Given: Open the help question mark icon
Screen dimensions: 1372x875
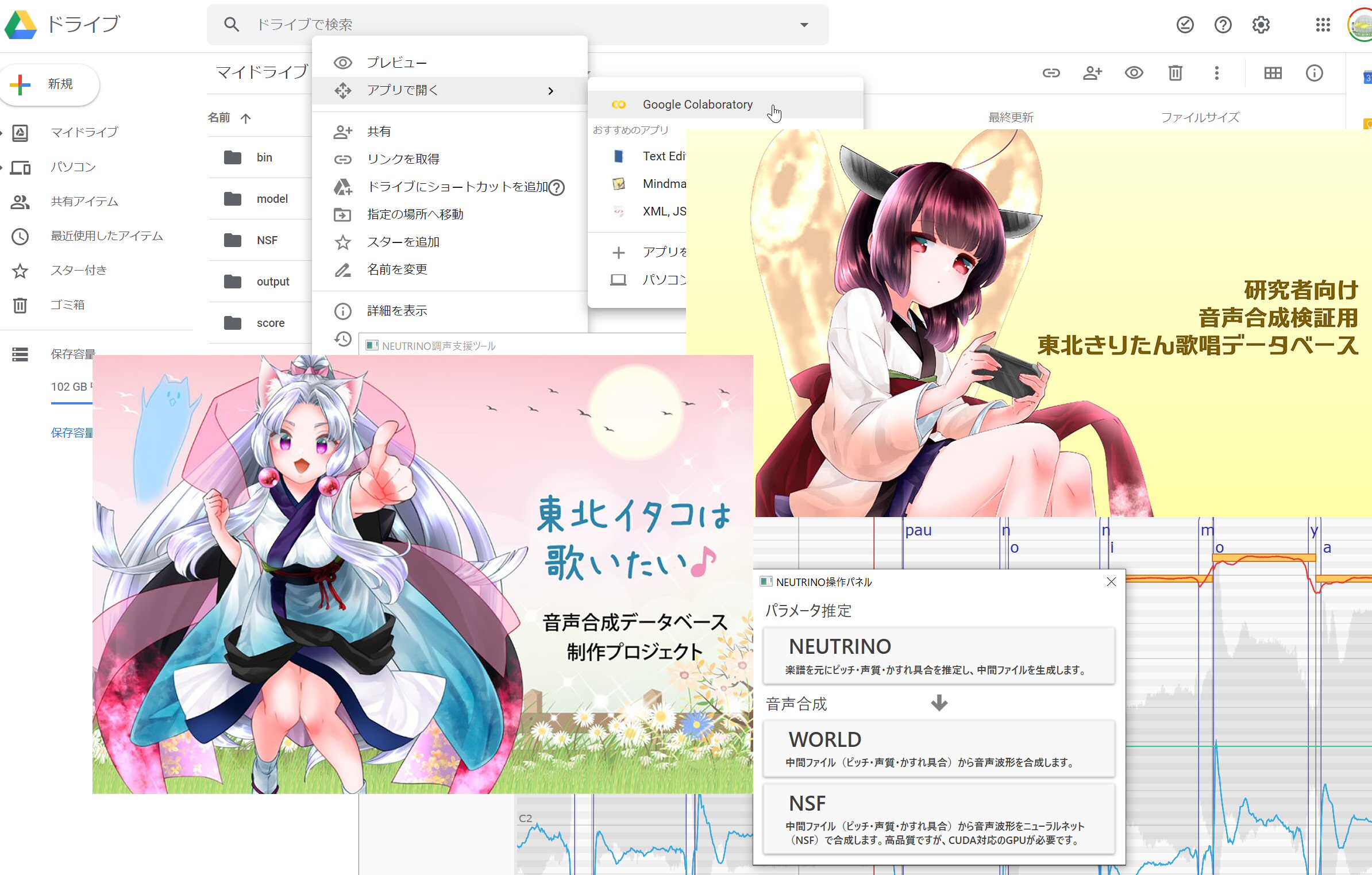Looking at the screenshot, I should tap(1223, 25).
